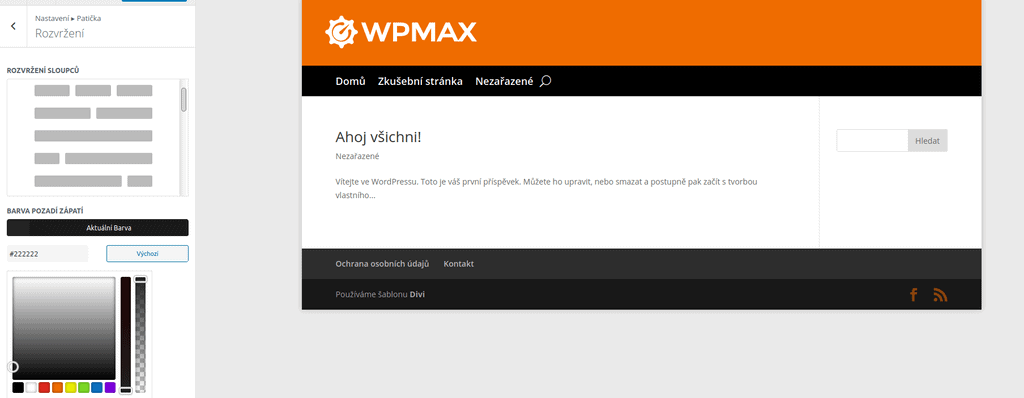Screen dimensions: 1024x398
Task: Click the search magnifier icon in the menu
Action: pos(546,81)
